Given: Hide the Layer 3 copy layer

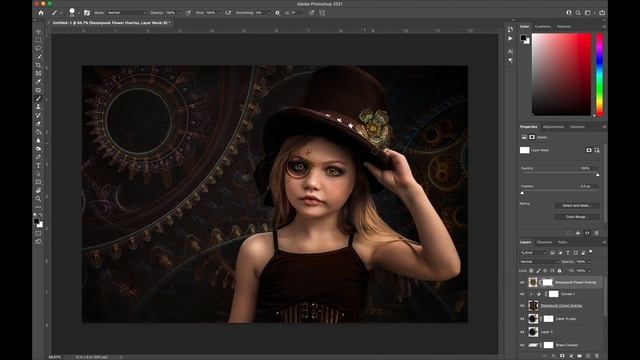Looking at the screenshot, I should point(522,319).
